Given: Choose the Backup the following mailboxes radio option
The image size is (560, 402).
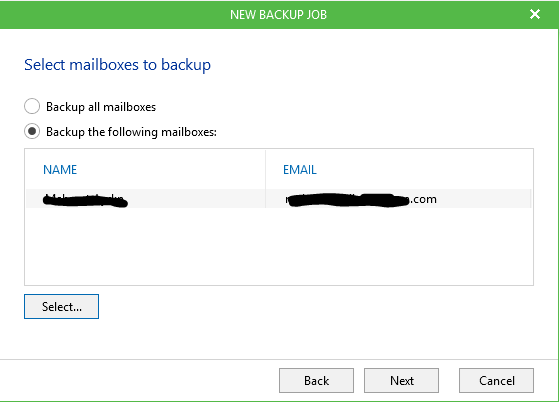Looking at the screenshot, I should coord(32,131).
